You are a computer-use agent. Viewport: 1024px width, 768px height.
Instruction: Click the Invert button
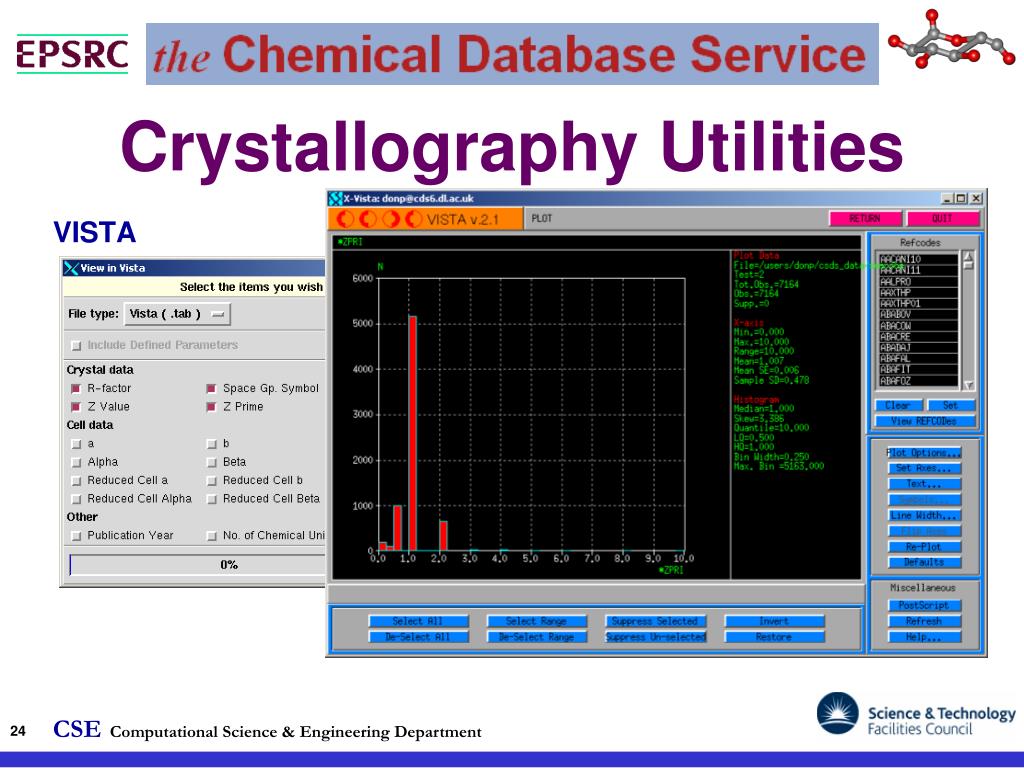775,621
